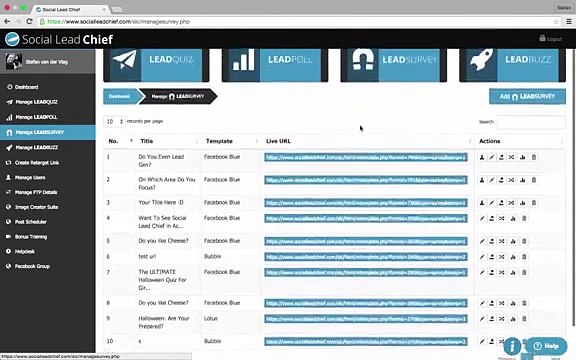Select the Social Lead Chief browser tab

point(70,9)
